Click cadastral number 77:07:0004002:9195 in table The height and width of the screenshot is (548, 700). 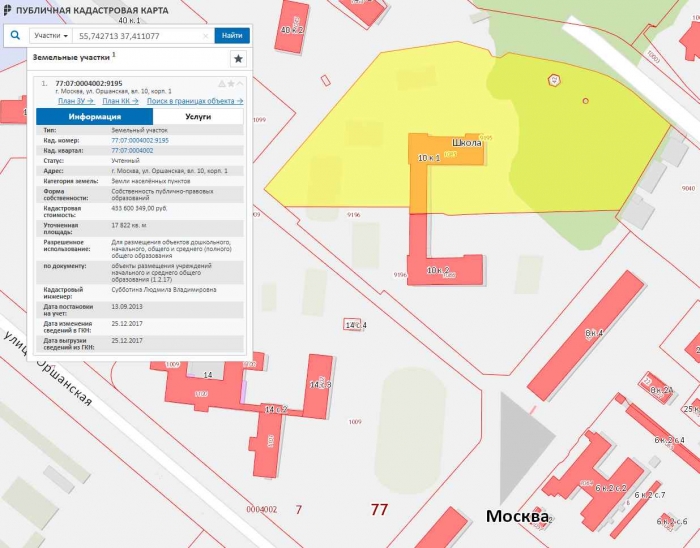click(x=140, y=140)
